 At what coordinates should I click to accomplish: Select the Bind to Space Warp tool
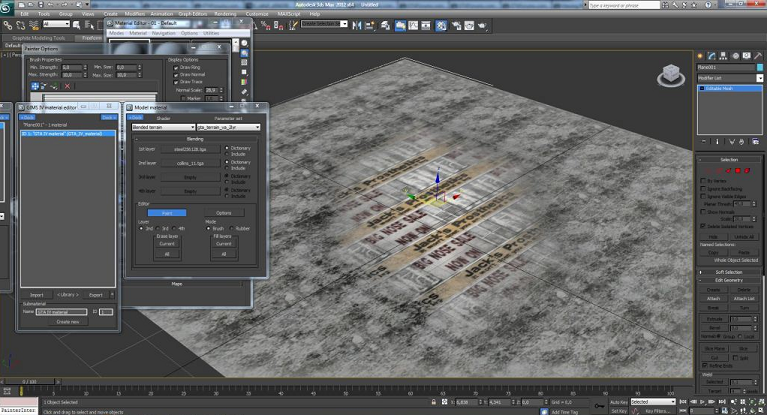(34, 24)
